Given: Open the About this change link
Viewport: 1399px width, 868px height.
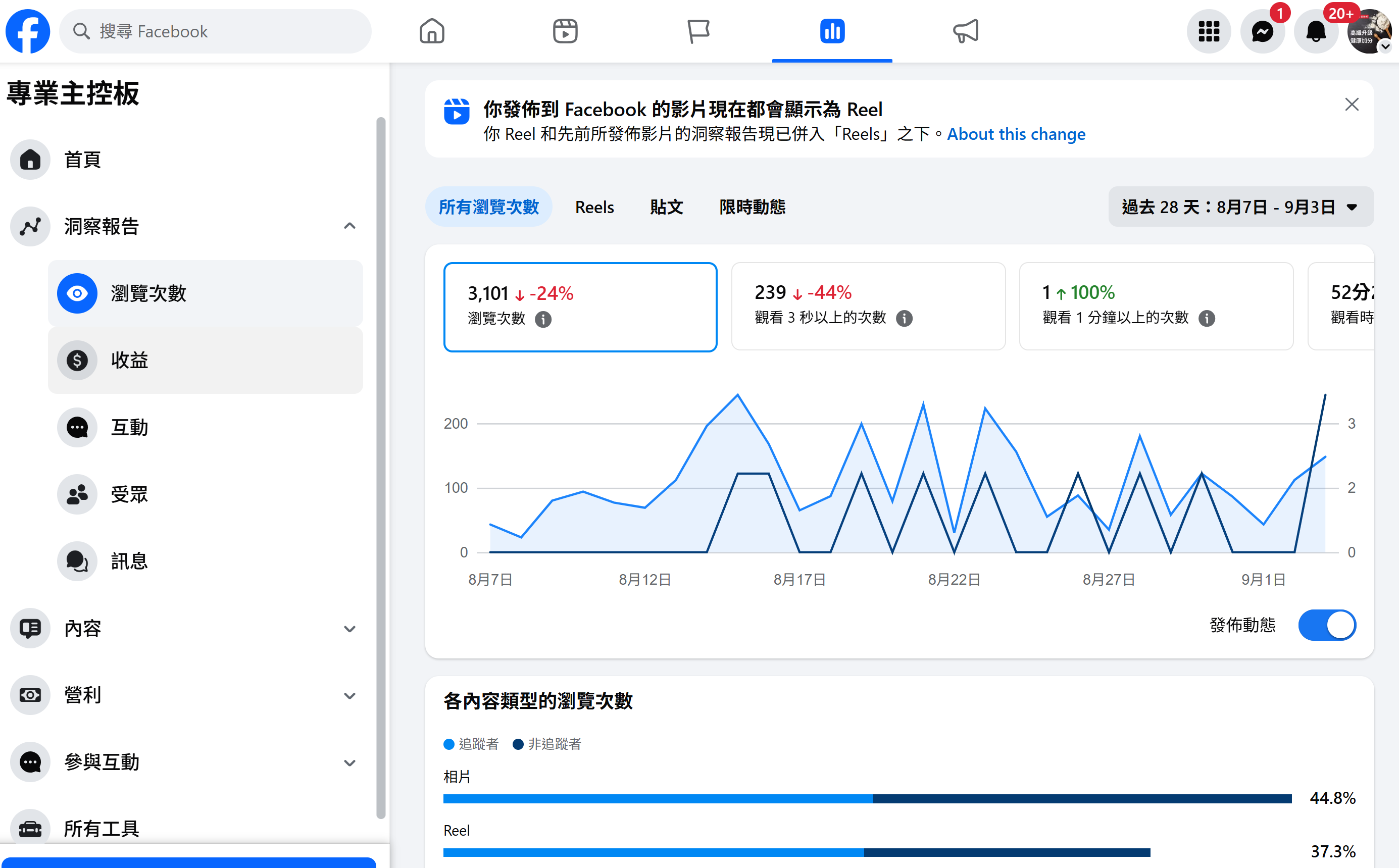Looking at the screenshot, I should click(x=1016, y=134).
